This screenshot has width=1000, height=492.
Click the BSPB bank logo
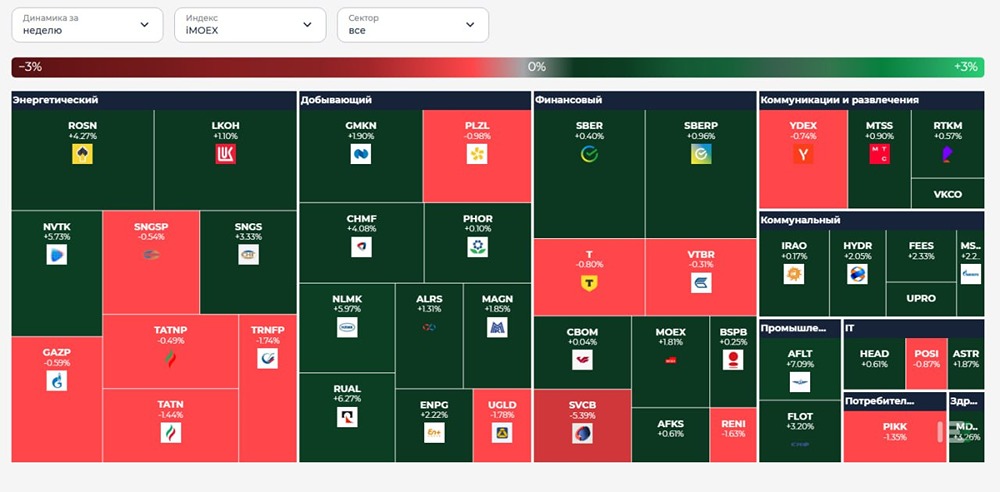tap(733, 360)
